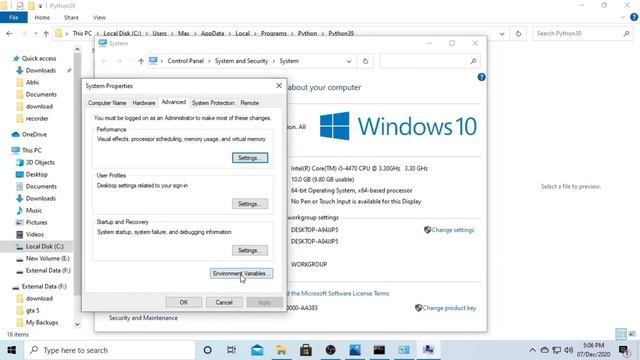The height and width of the screenshot is (360, 640).
Task: Open volume control in system tray
Action: click(x=569, y=350)
